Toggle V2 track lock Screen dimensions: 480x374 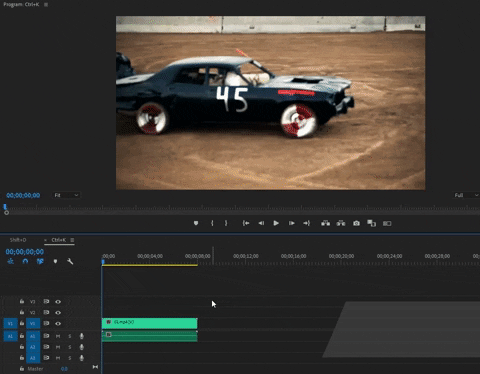point(22,312)
